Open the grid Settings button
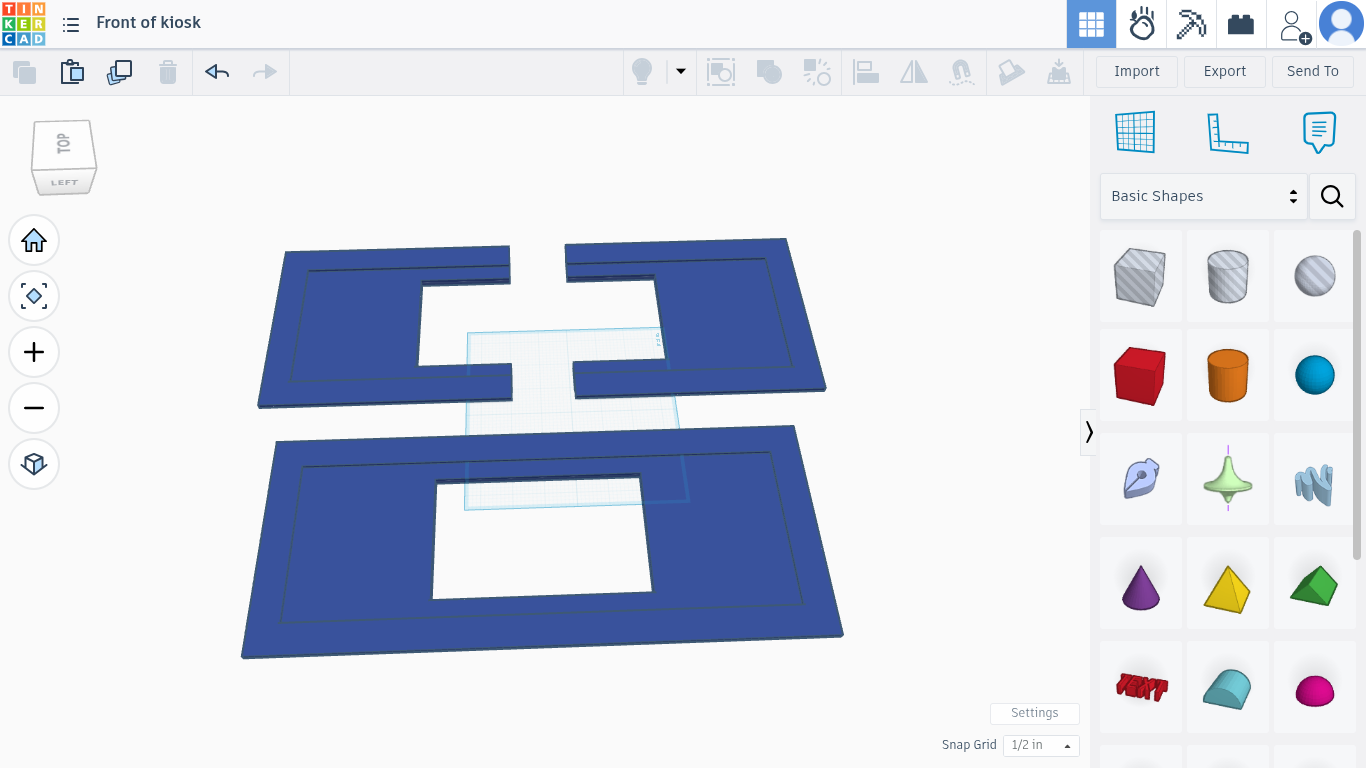This screenshot has height=768, width=1366. tap(1034, 713)
